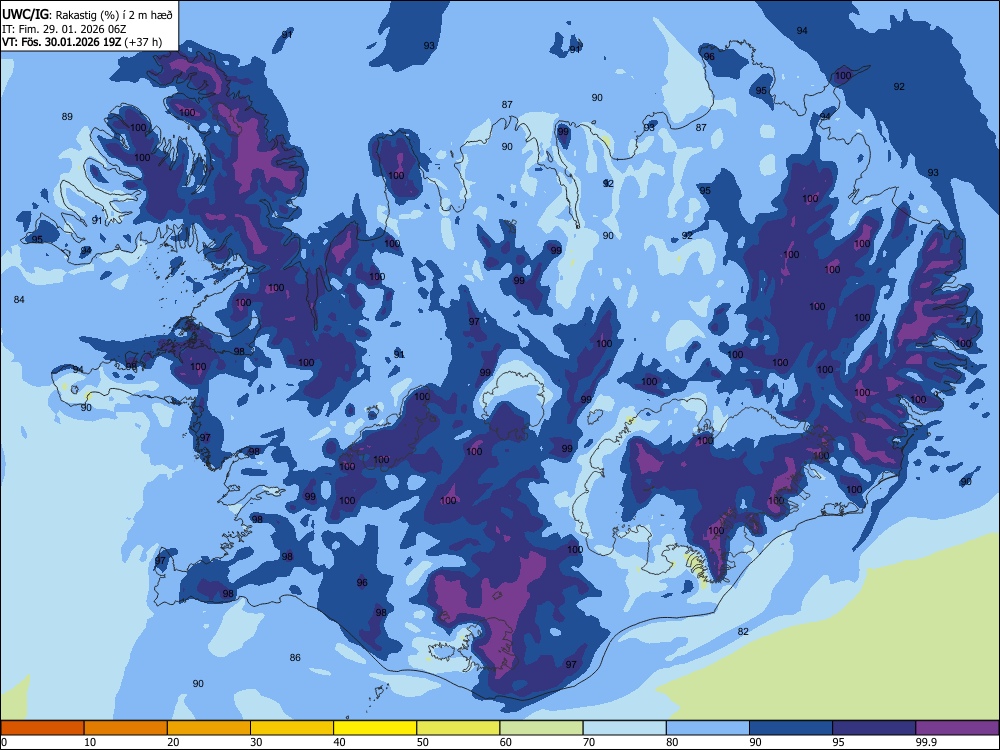
Task: Click the legend tick label "40"
Action: (340, 742)
